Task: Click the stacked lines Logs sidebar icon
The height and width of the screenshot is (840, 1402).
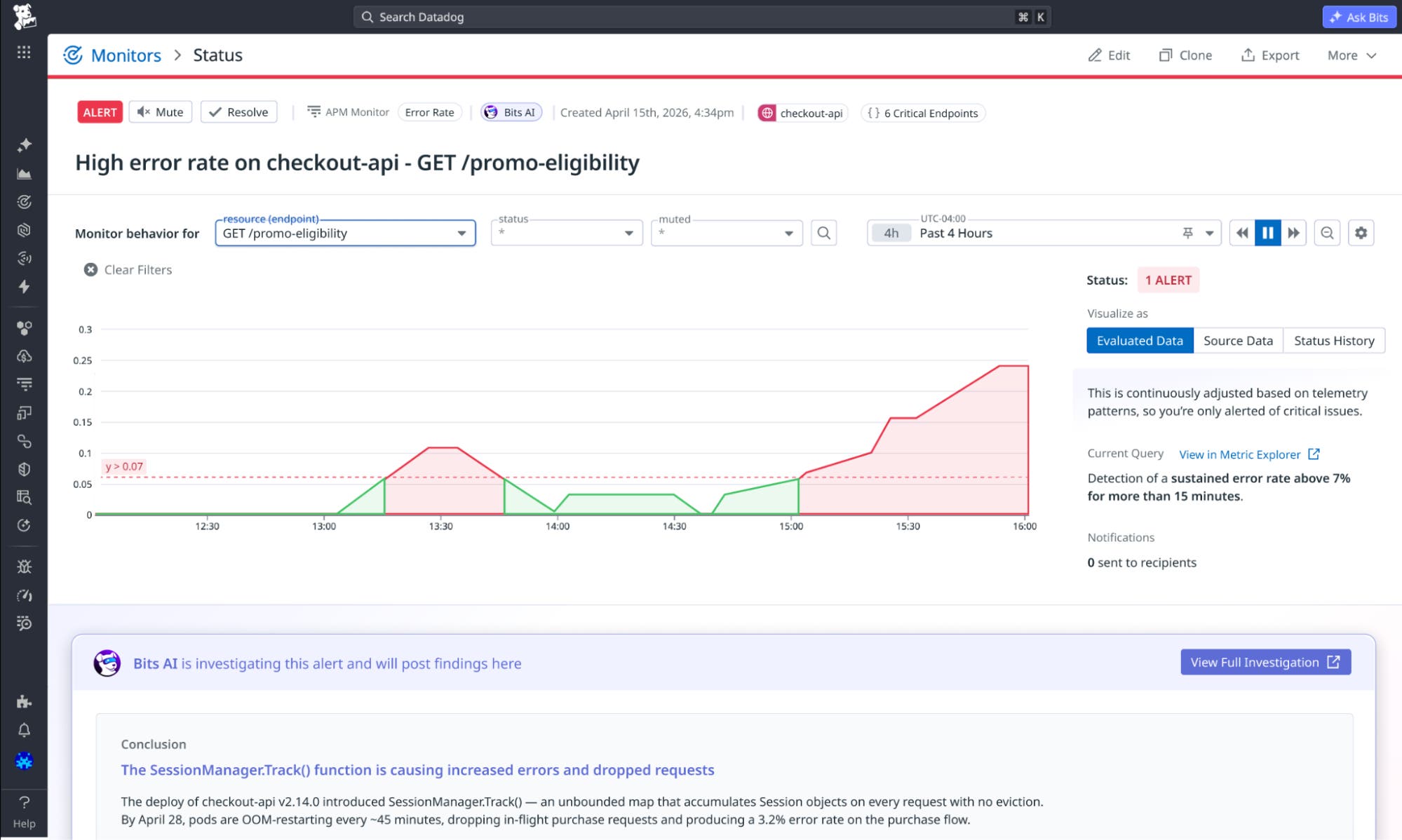Action: [x=24, y=384]
